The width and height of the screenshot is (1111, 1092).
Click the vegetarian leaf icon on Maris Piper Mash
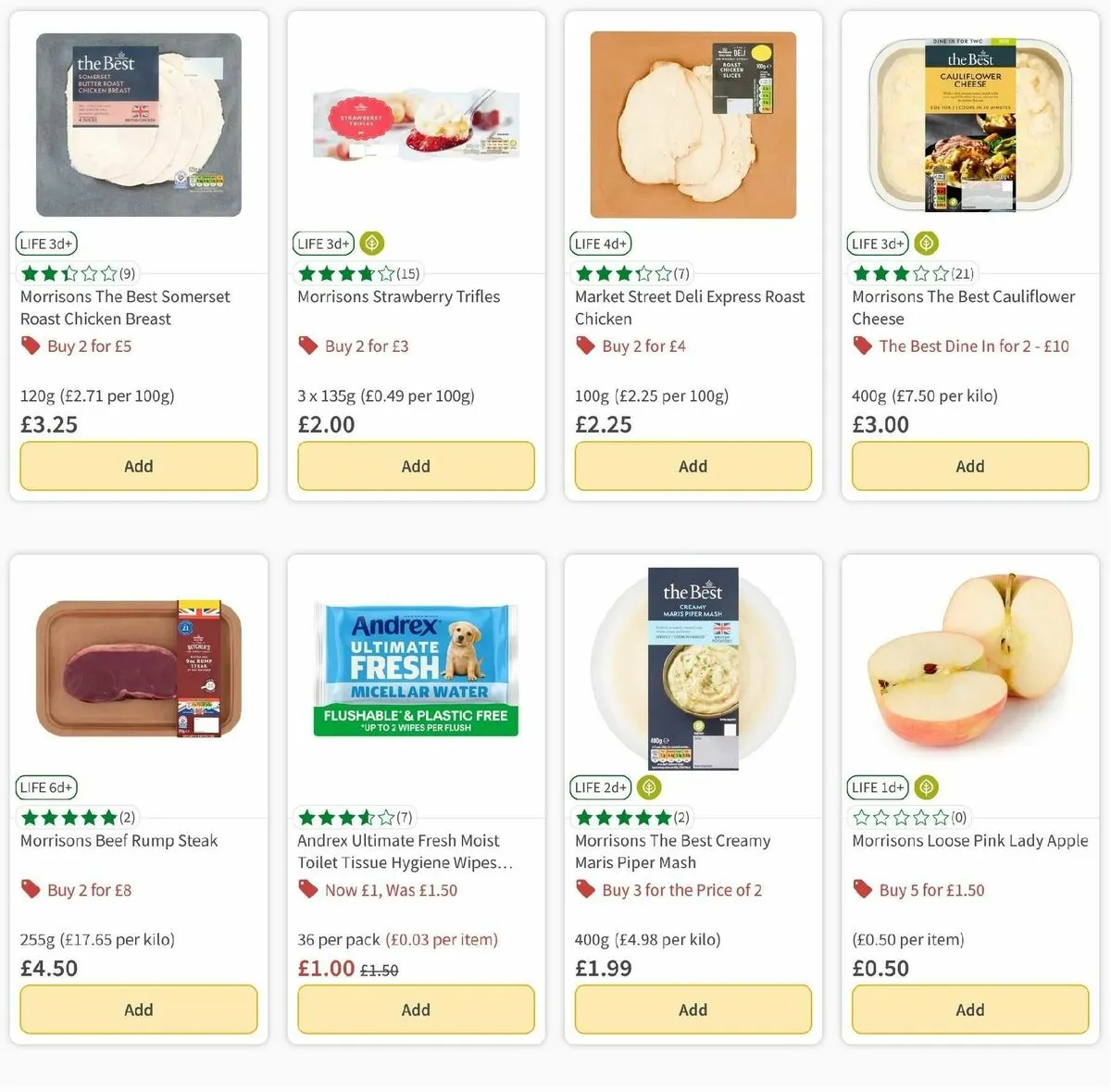649,787
